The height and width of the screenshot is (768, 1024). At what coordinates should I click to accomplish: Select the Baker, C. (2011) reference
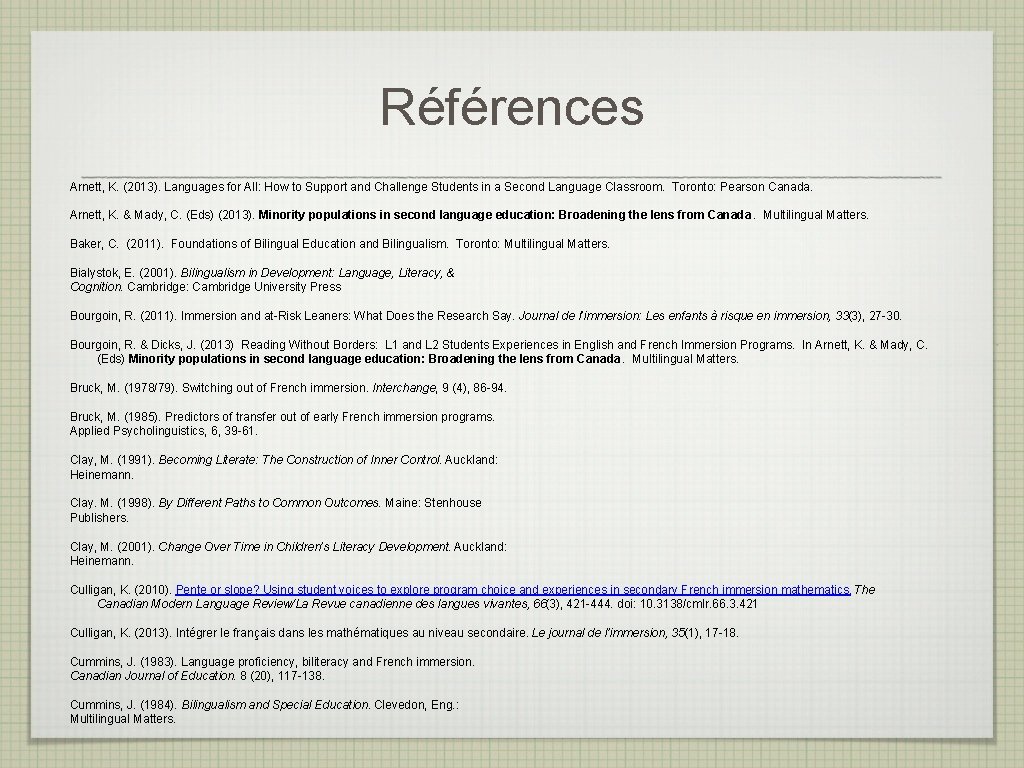340,244
